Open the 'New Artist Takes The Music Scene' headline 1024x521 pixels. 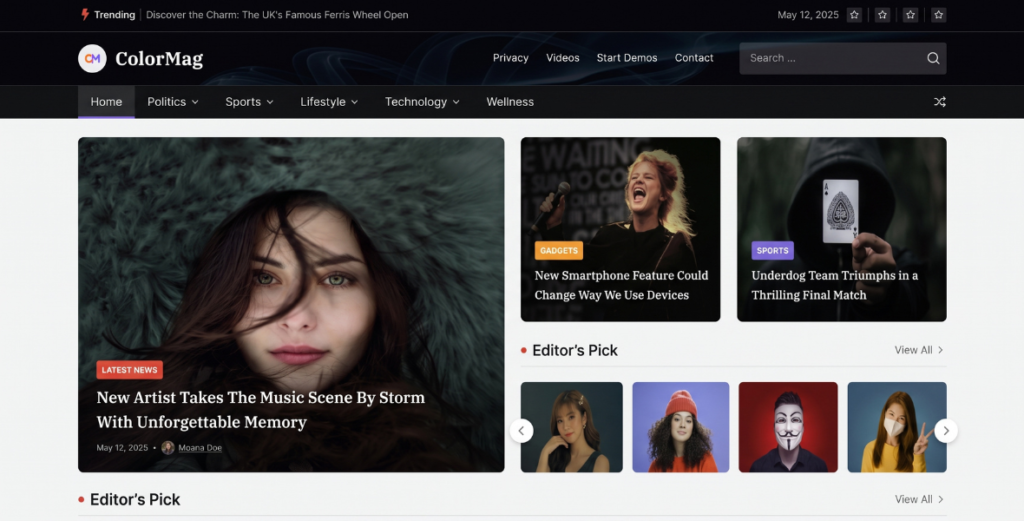pos(261,409)
